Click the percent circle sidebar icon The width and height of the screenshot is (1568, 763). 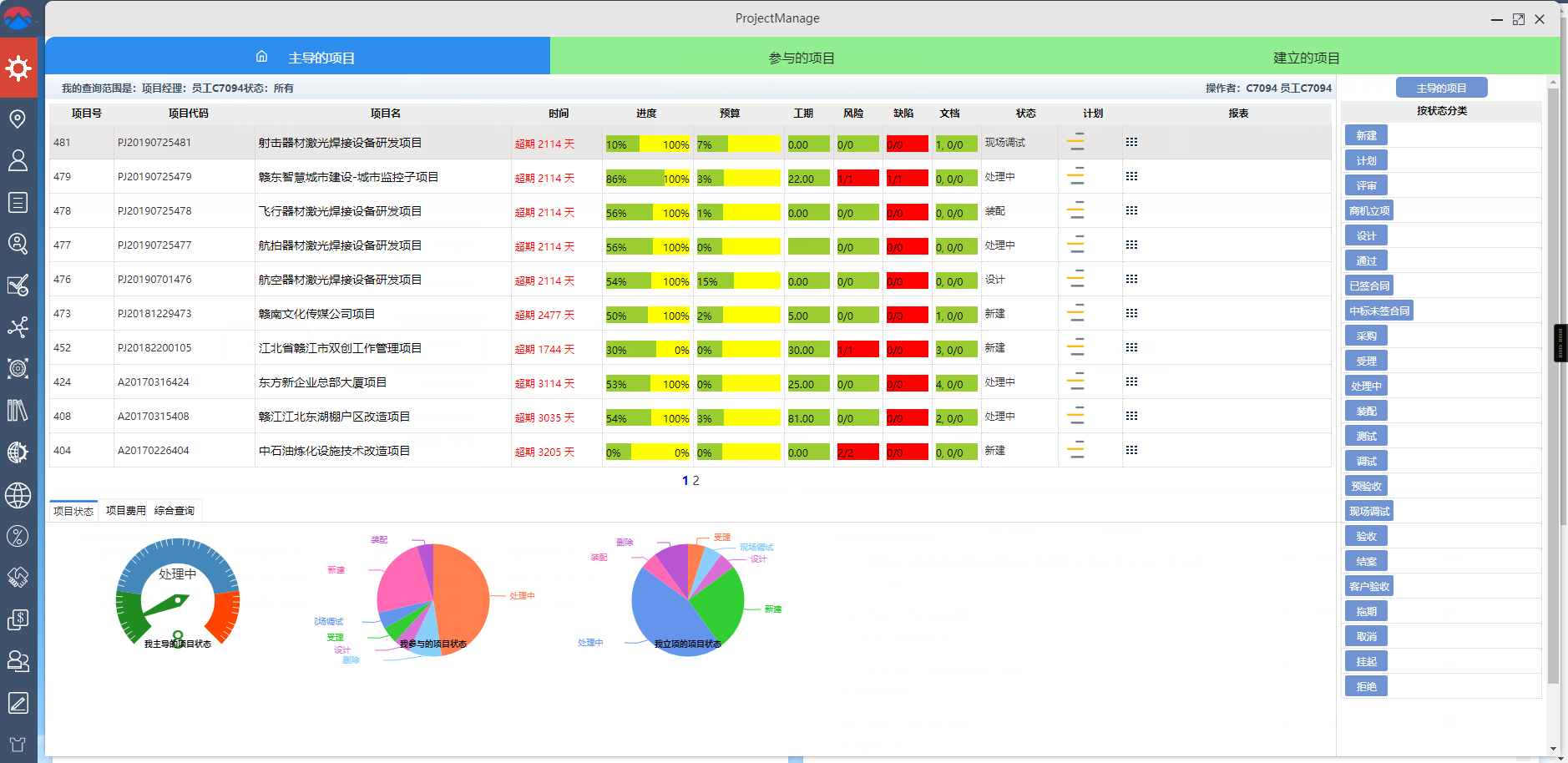pyautogui.click(x=18, y=536)
